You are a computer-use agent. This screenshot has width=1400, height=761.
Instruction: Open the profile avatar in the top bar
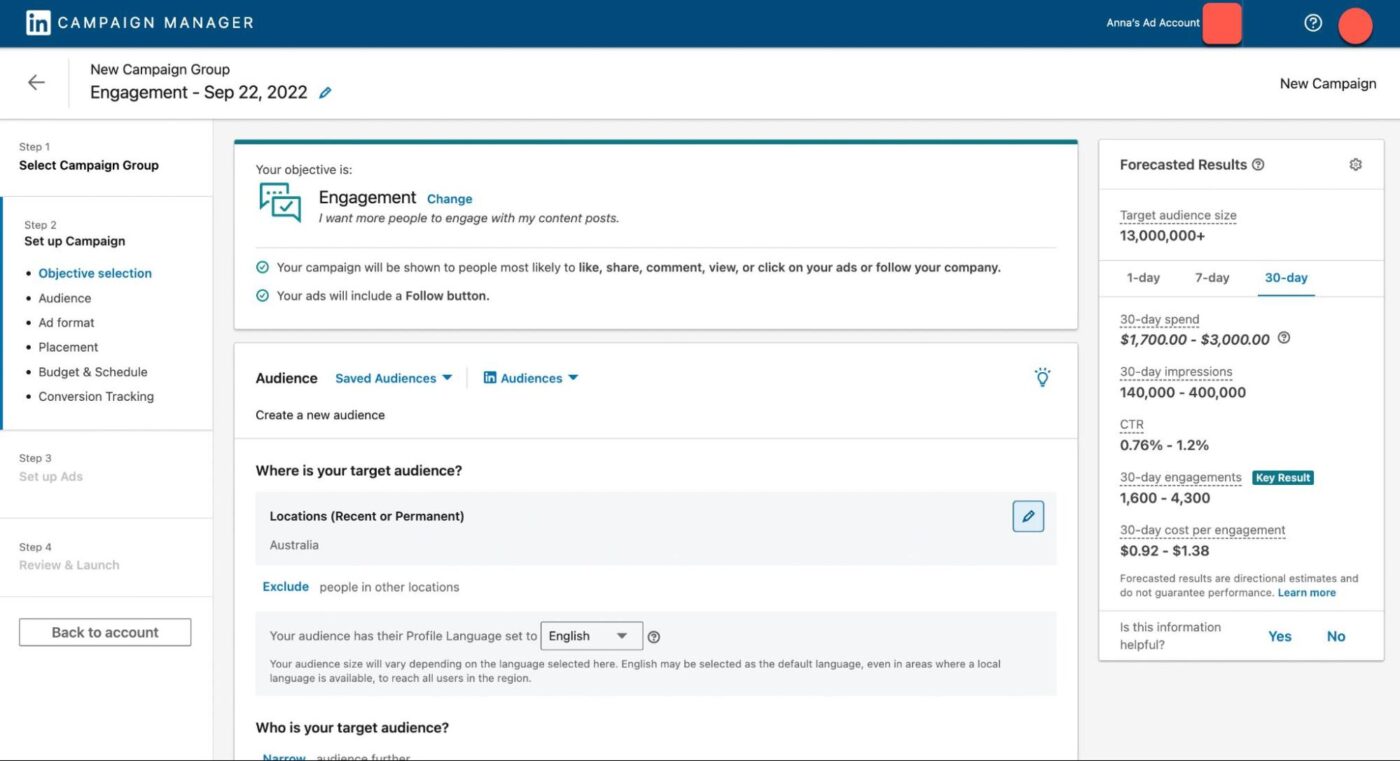[x=1355, y=25]
